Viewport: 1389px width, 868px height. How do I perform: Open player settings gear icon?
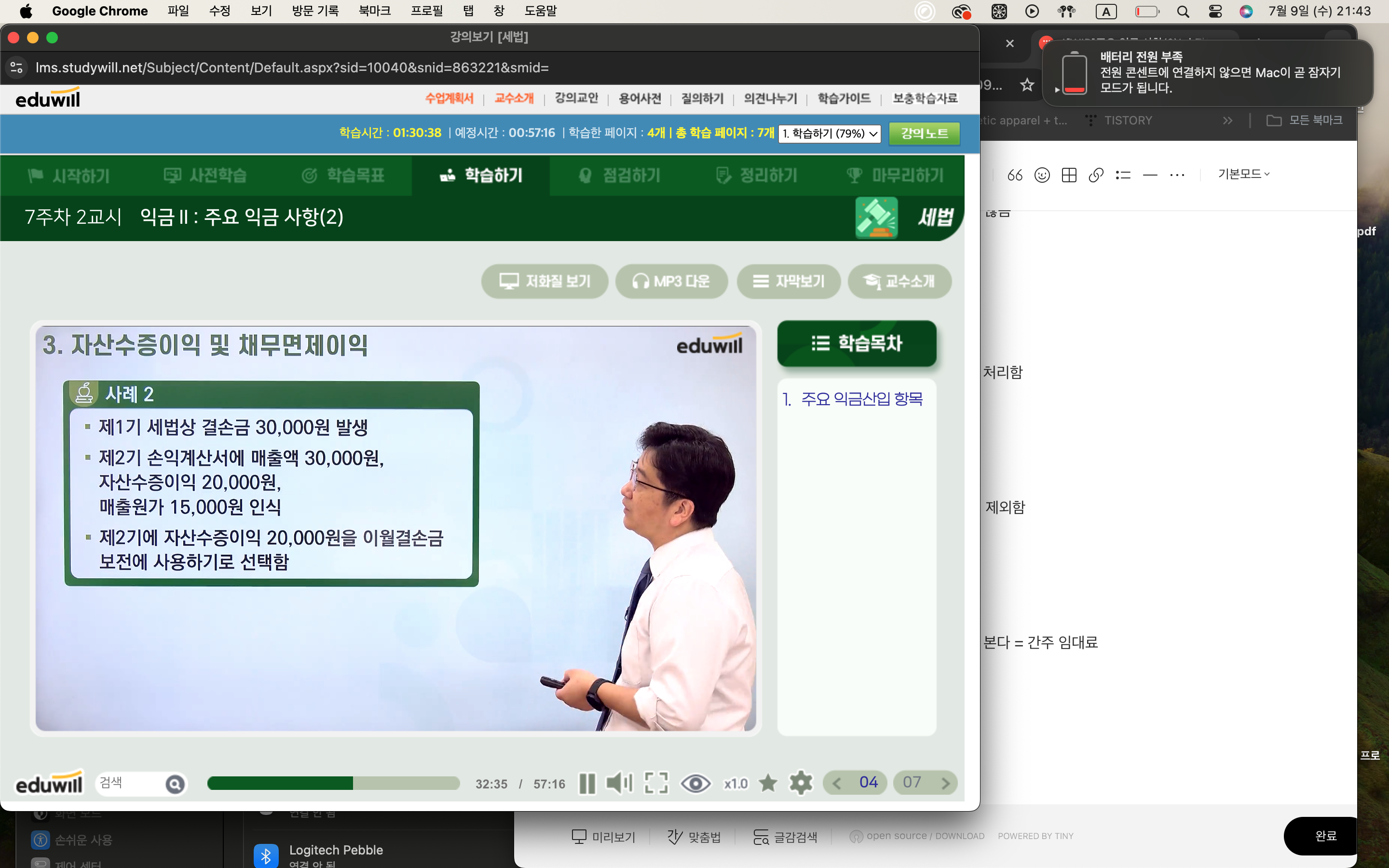(x=800, y=783)
